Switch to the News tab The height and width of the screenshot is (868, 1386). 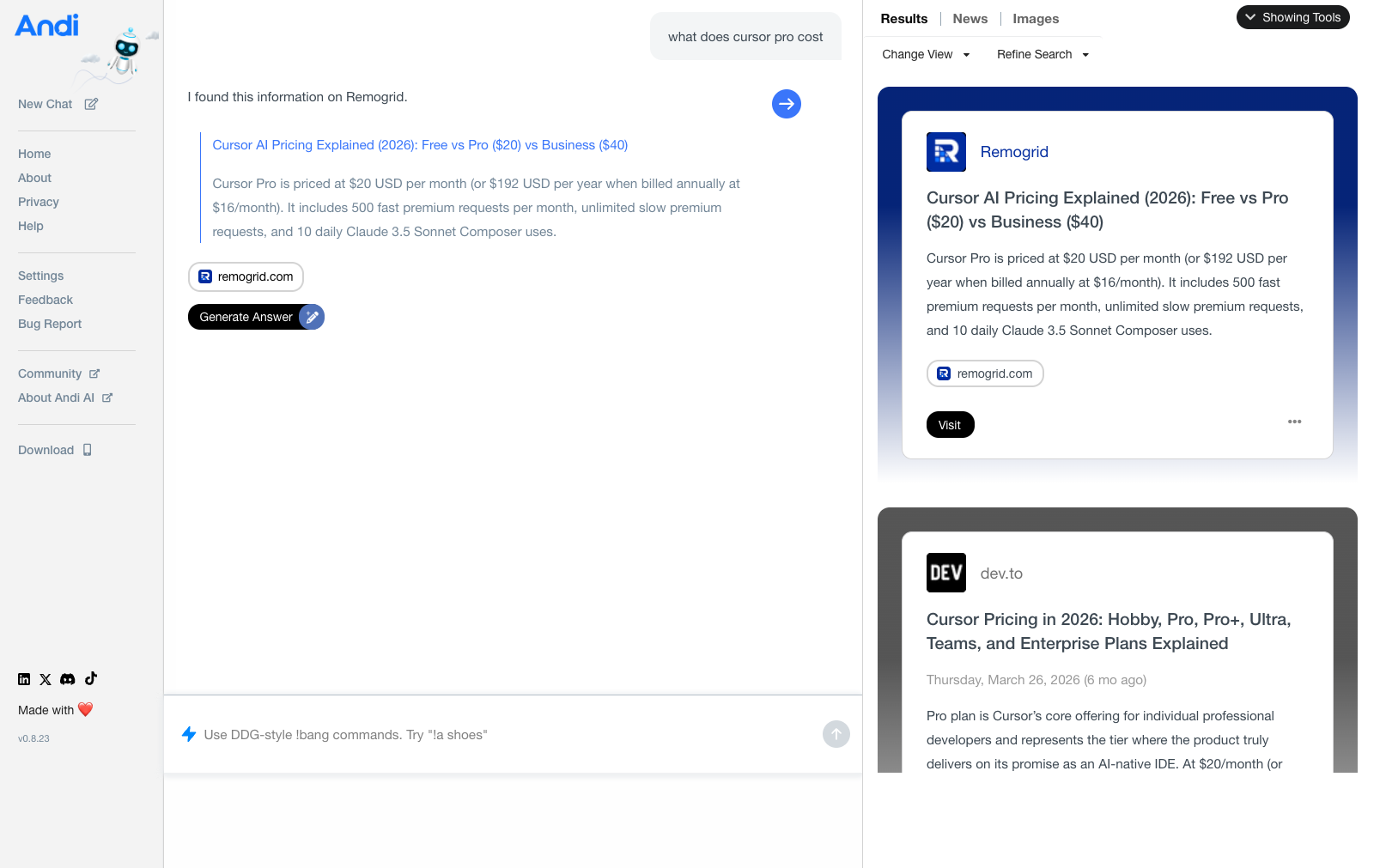point(970,19)
